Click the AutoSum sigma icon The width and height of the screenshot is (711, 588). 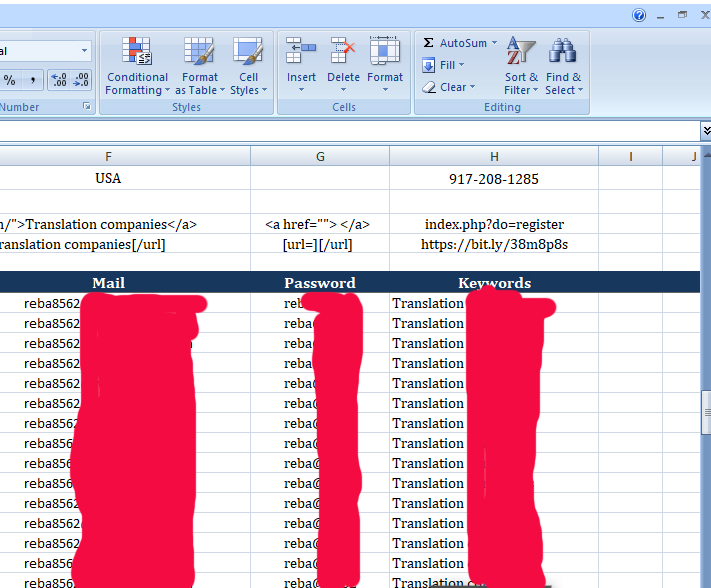click(x=428, y=43)
